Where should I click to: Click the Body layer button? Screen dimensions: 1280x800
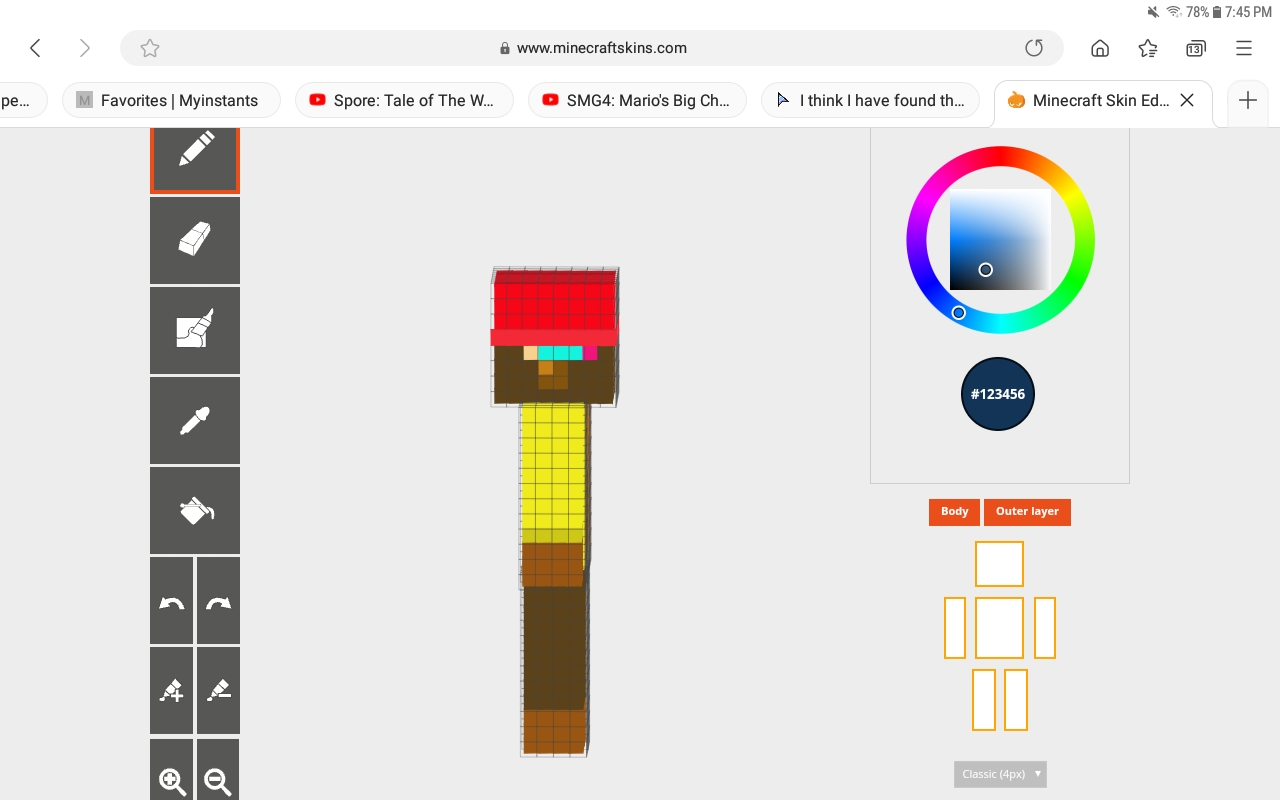coord(953,511)
